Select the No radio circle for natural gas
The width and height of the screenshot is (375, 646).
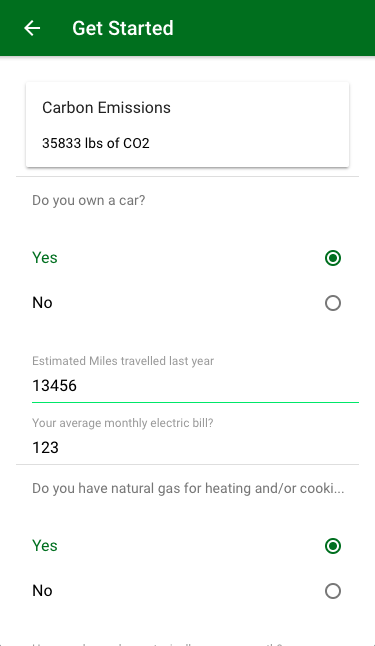[x=333, y=591]
